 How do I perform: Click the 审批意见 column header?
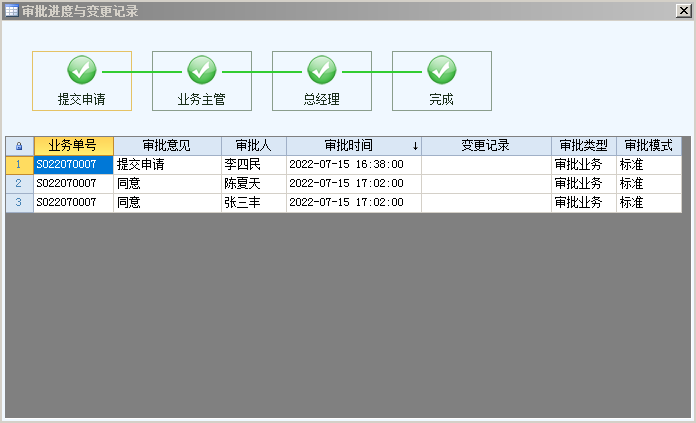(x=167, y=146)
